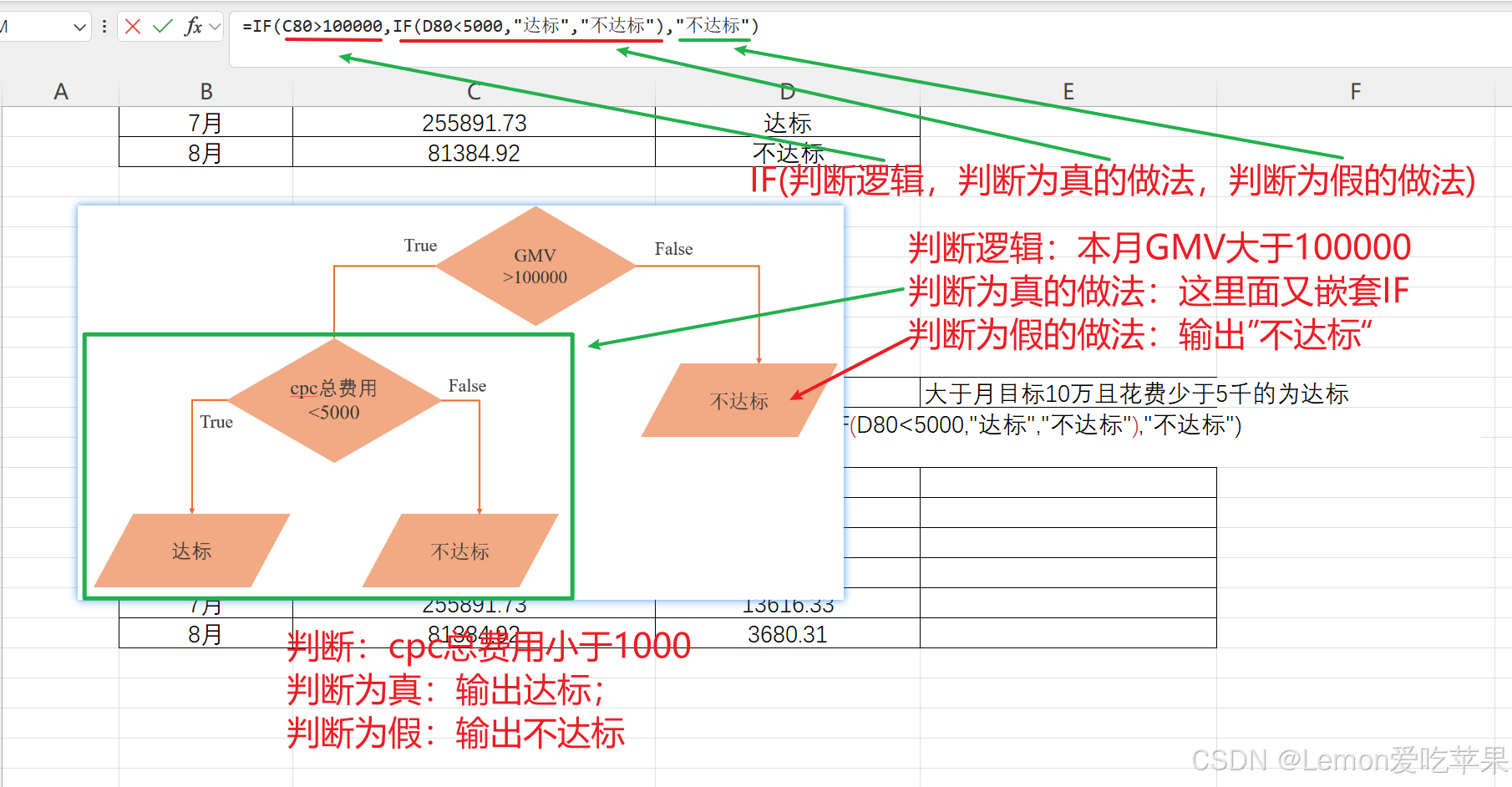Click the cpc总费用 <5000 diamond shape

(x=334, y=400)
